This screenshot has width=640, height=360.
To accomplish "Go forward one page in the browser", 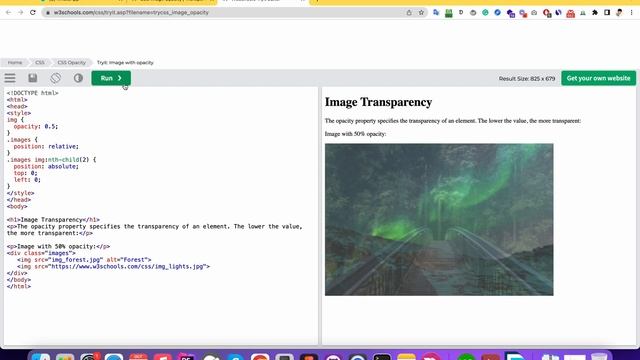I will pyautogui.click(x=20, y=13).
